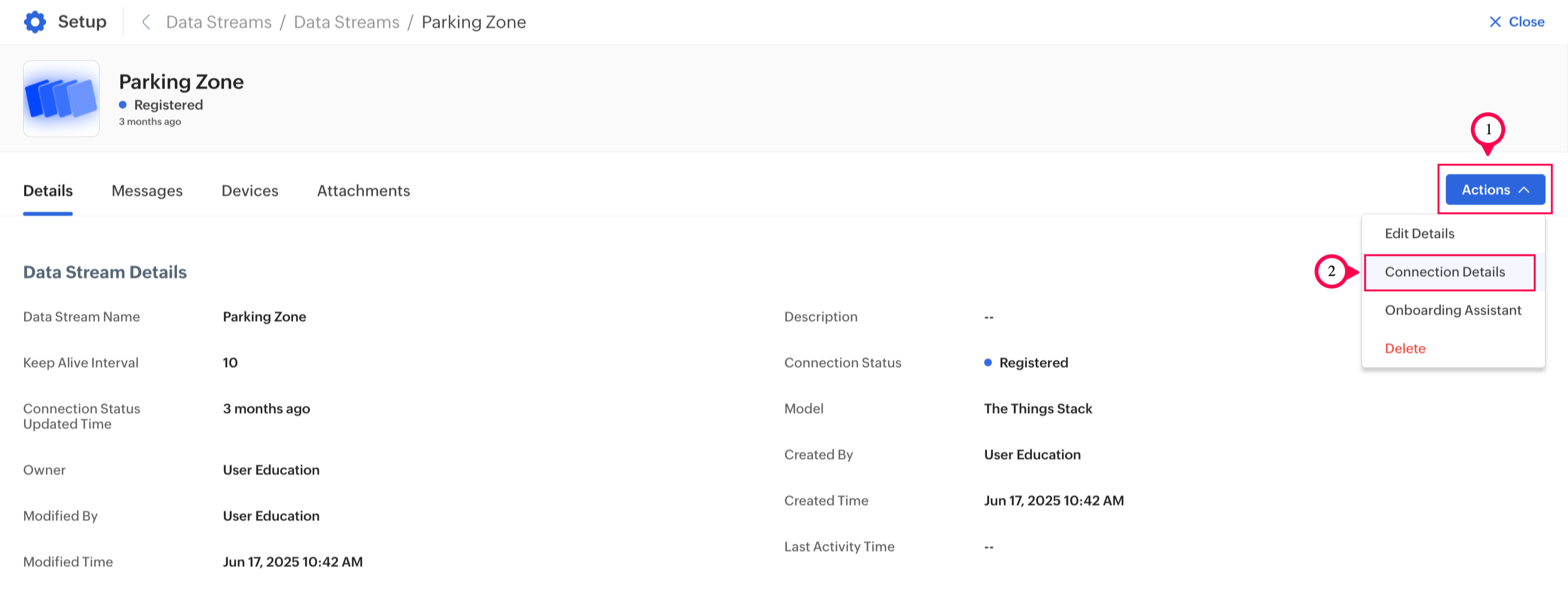1568x590 pixels.
Task: Open Onboarding Assistant from the menu
Action: click(1452, 310)
